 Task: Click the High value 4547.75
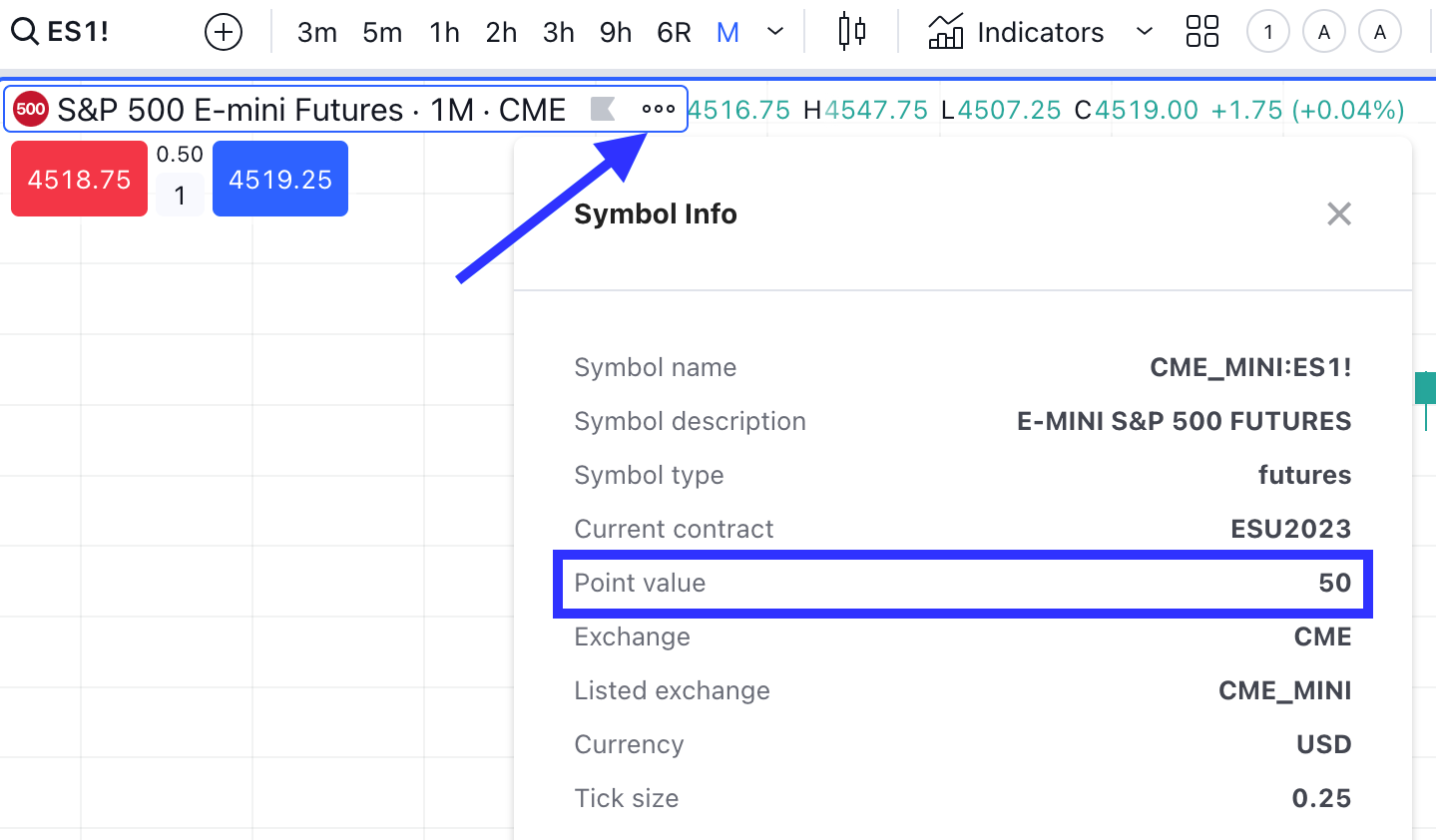pos(875,110)
